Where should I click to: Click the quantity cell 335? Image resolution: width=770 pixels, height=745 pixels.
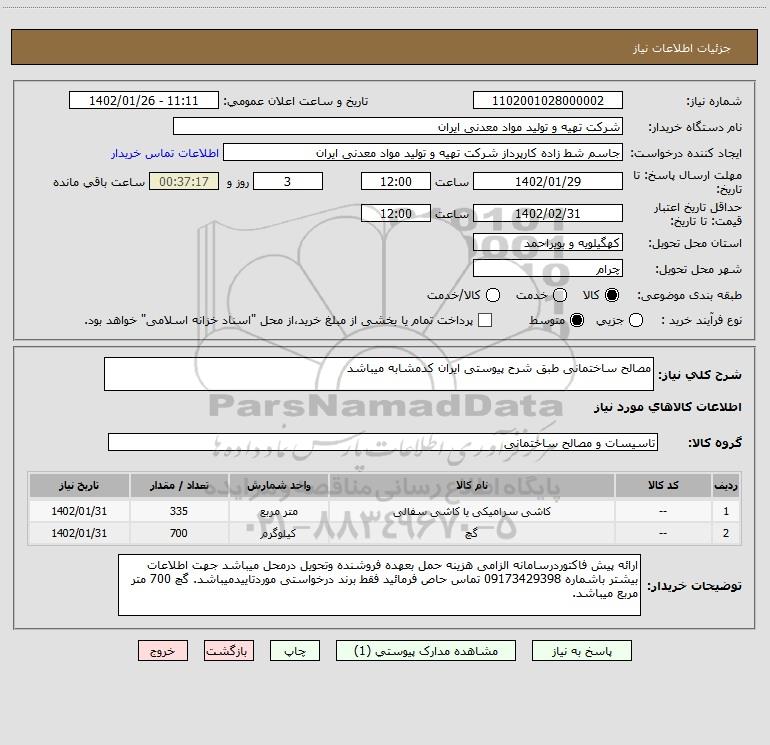pyautogui.click(x=179, y=511)
